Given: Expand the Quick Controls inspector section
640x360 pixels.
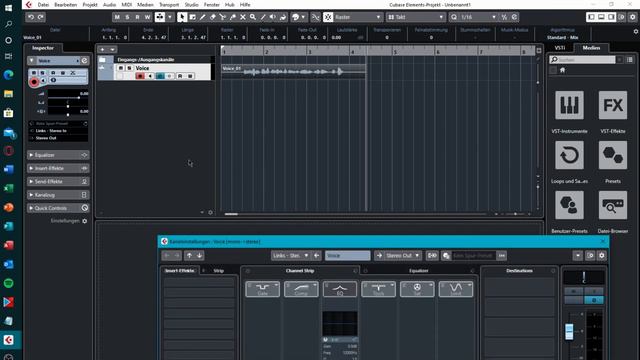Looking at the screenshot, I should point(58,208).
